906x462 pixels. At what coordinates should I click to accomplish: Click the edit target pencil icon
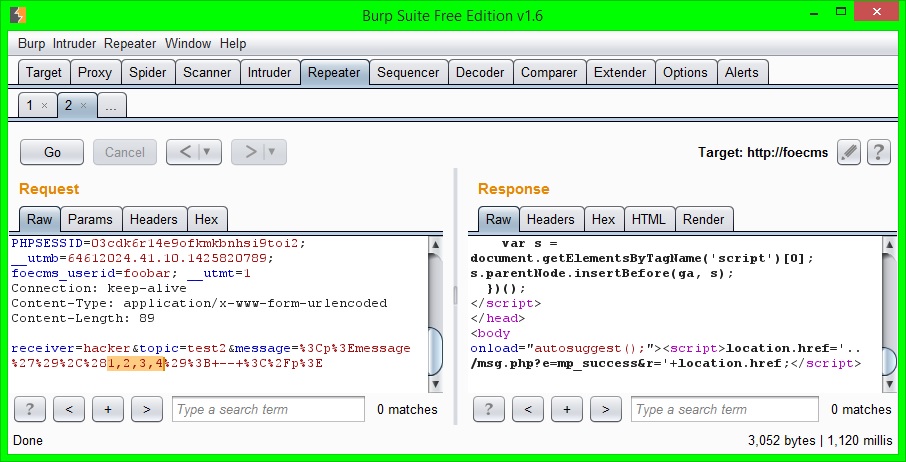coord(849,152)
